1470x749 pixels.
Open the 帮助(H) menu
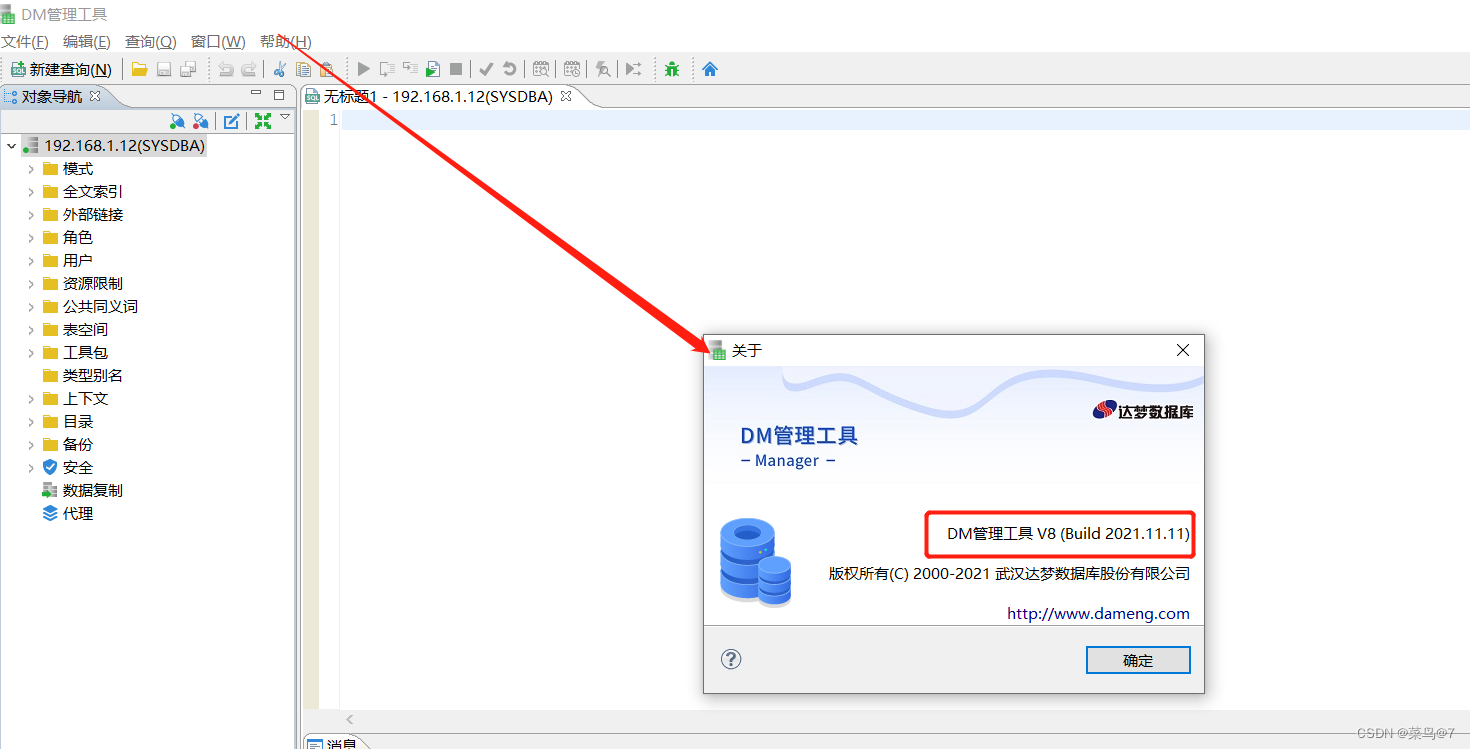(x=286, y=41)
